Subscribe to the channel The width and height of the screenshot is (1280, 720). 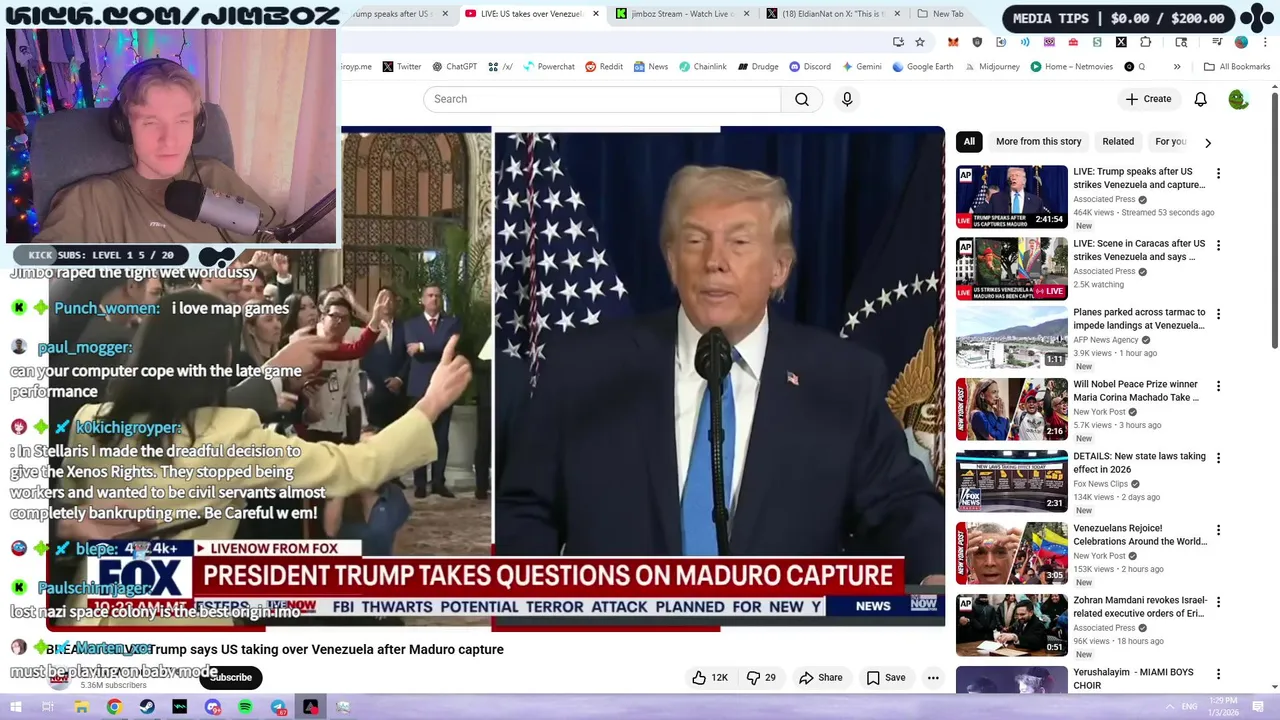231,677
